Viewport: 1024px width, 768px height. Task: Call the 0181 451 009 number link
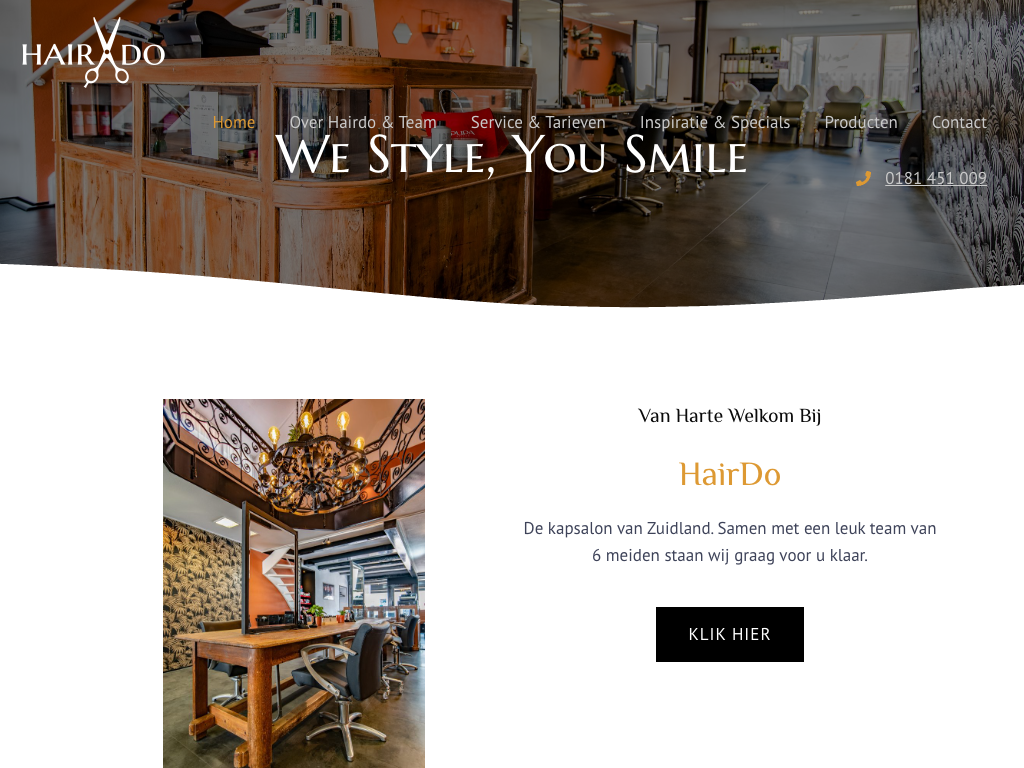pyautogui.click(x=936, y=178)
